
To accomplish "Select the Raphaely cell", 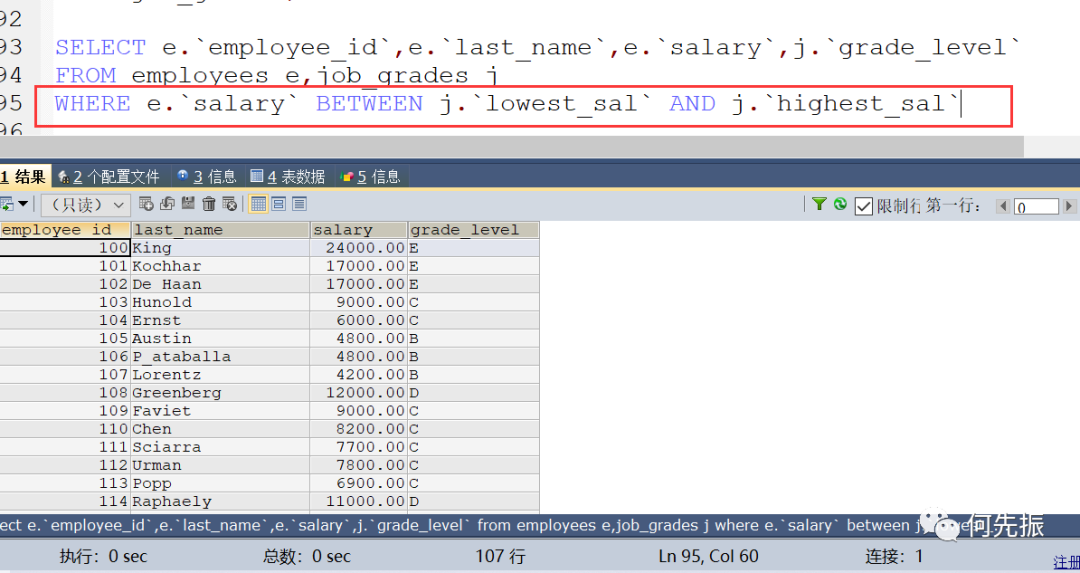I will (x=220, y=501).
